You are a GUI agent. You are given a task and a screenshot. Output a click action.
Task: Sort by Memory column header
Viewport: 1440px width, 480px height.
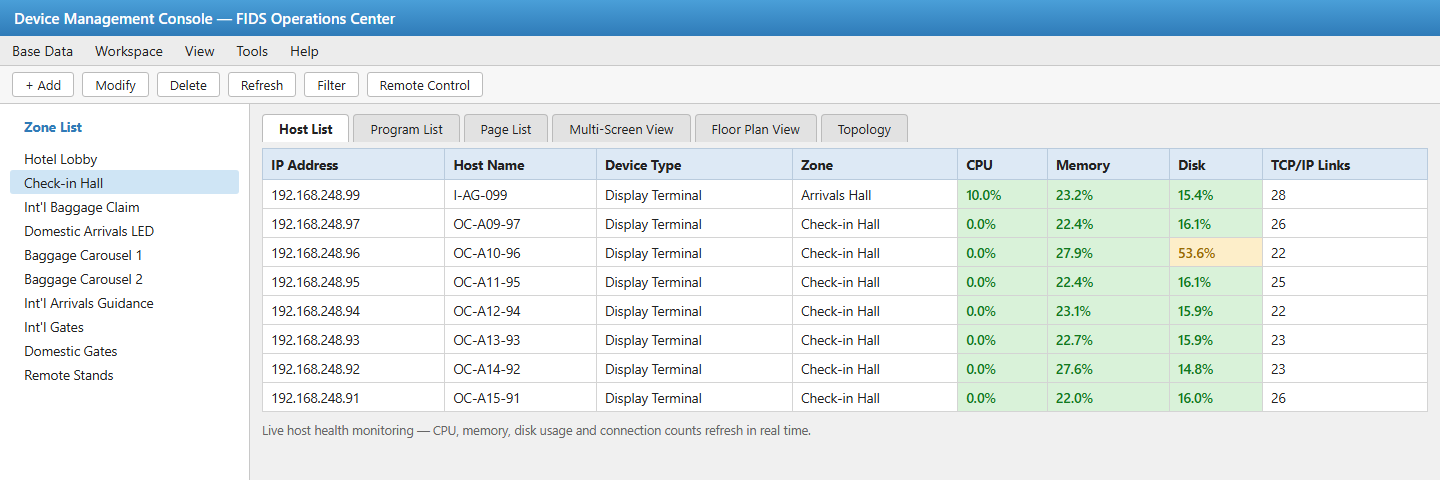(1109, 165)
